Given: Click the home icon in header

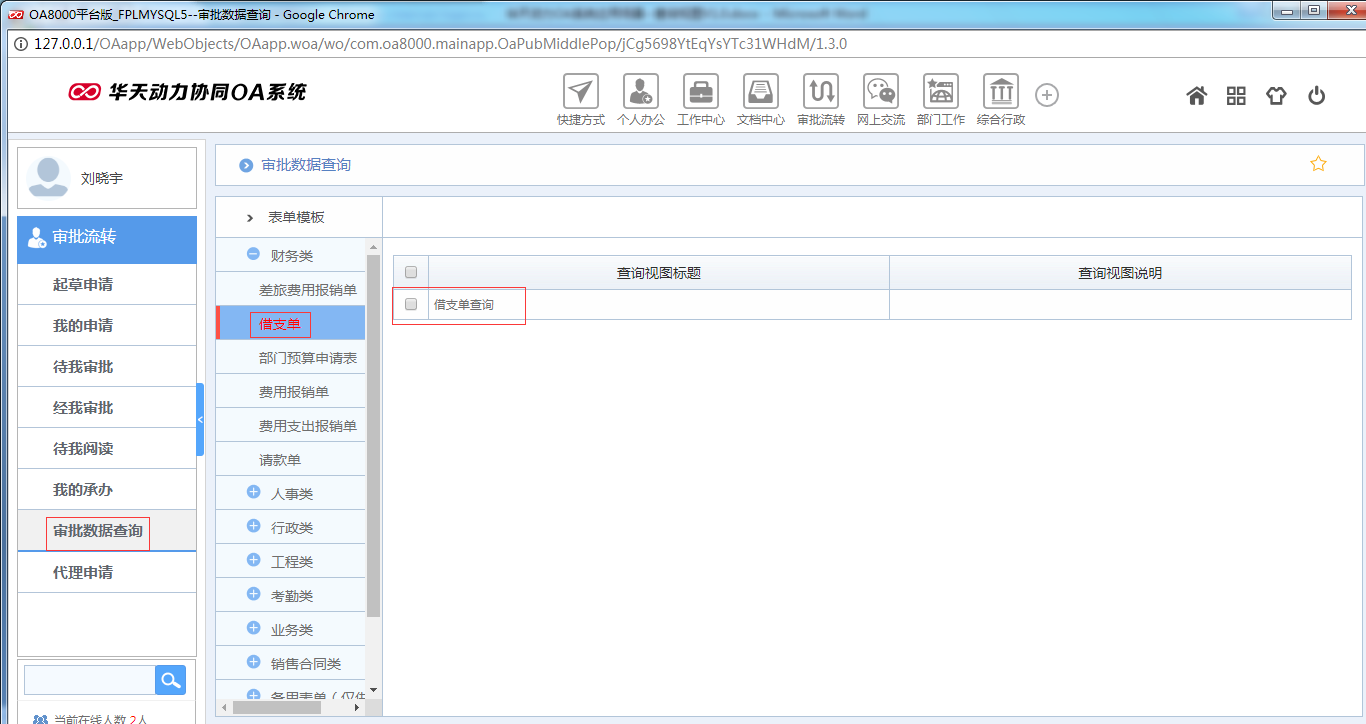Looking at the screenshot, I should (x=1196, y=96).
